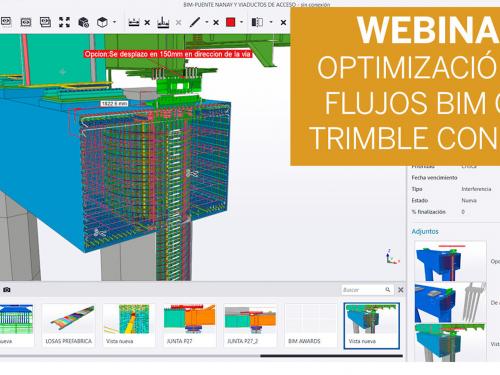Click the red markup text about 150mm displacement
The width and height of the screenshot is (500, 375).
tap(168, 54)
